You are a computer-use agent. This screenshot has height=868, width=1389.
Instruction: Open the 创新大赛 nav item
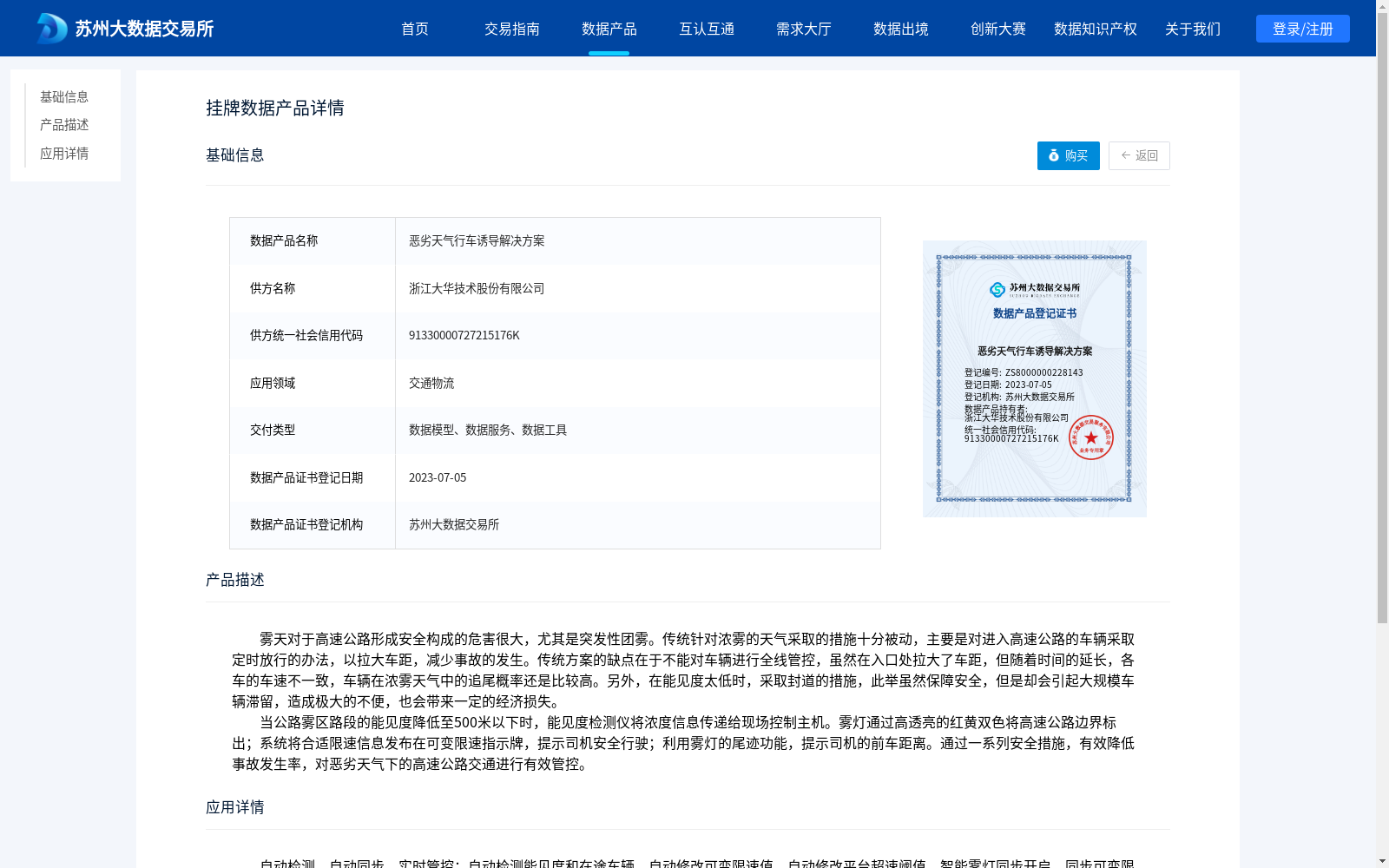(998, 29)
